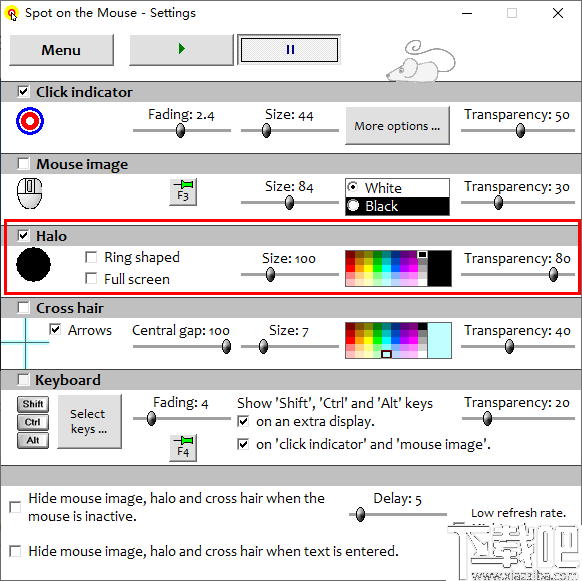Click the cyan cross hair preview icon
Viewport: 582px width, 581px height.
[25, 343]
